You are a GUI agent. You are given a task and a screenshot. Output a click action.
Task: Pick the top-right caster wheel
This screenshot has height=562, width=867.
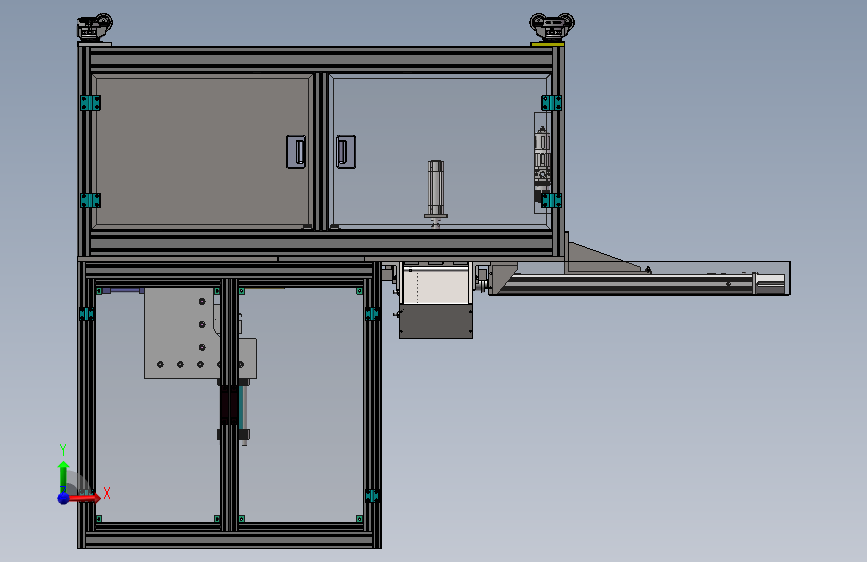tap(552, 27)
